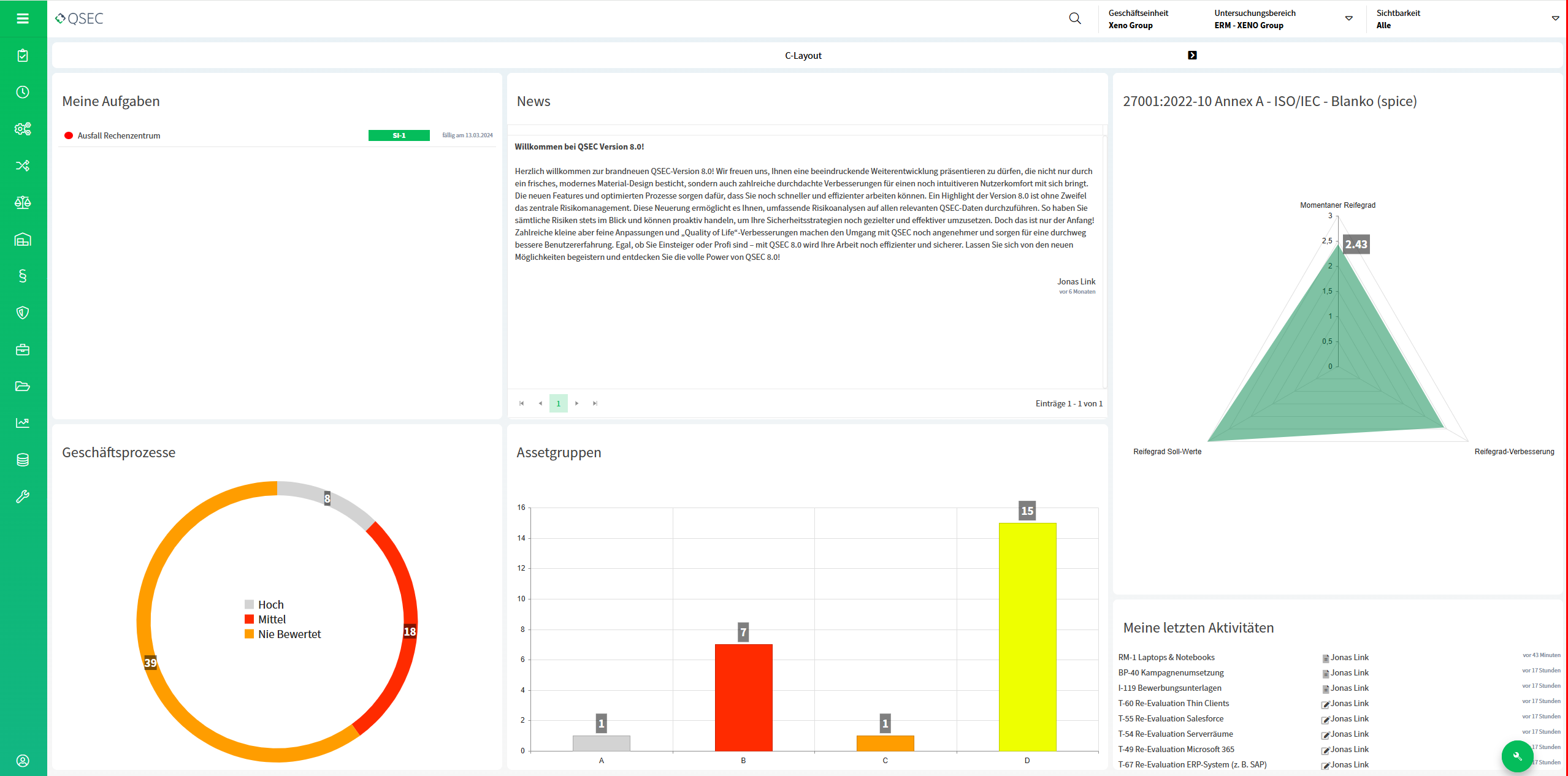The width and height of the screenshot is (1568, 776).
Task: Open the balance scales sidebar icon
Action: tap(23, 202)
